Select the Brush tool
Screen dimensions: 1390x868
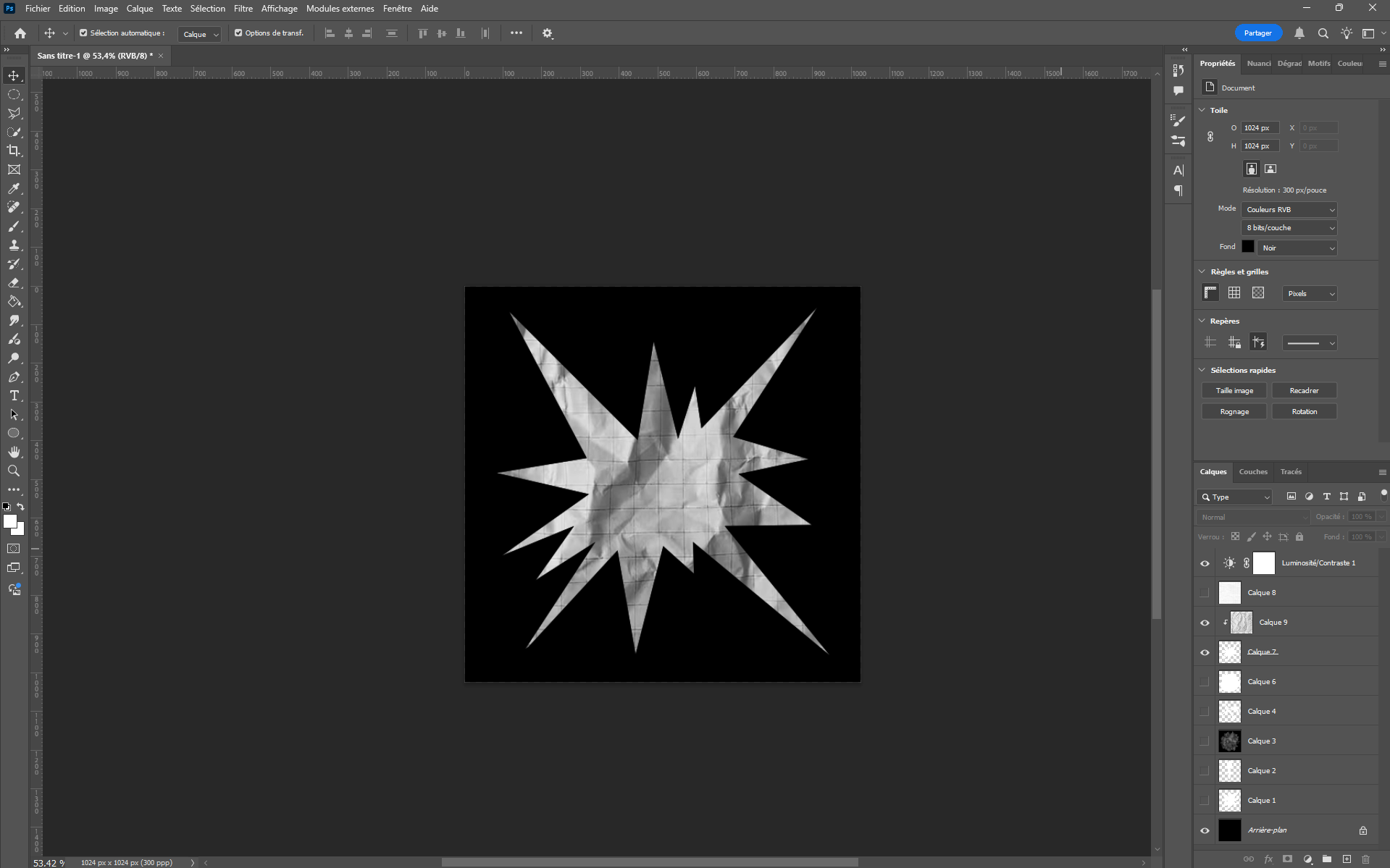(x=14, y=226)
